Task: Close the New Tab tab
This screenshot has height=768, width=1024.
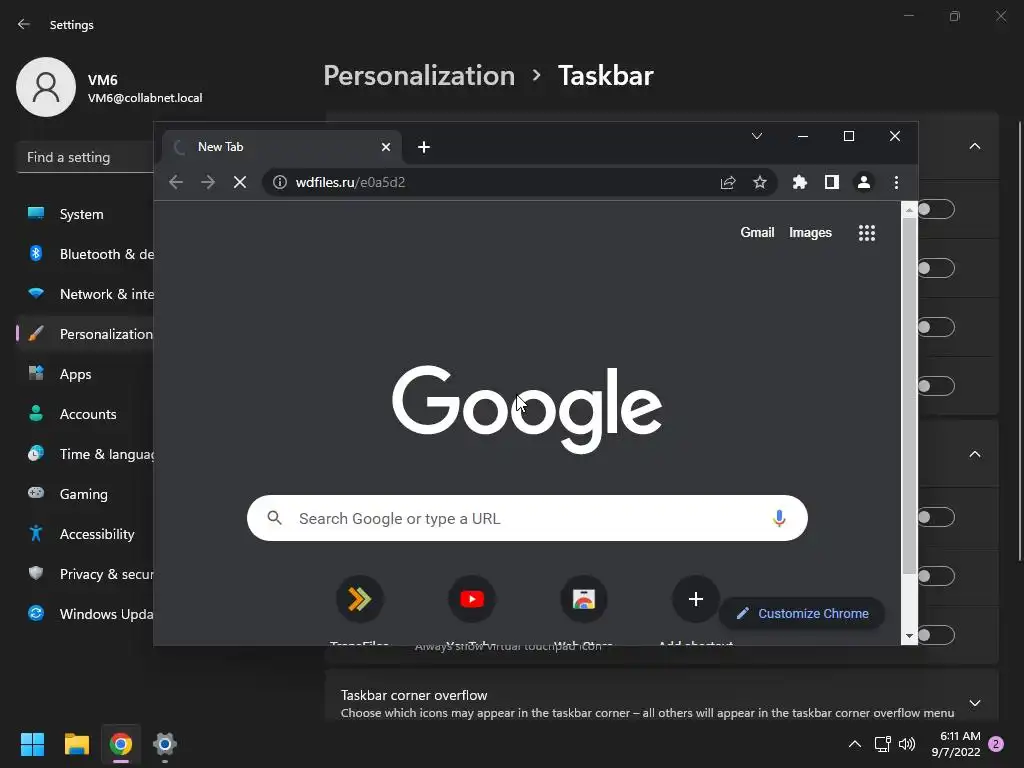Action: click(386, 147)
